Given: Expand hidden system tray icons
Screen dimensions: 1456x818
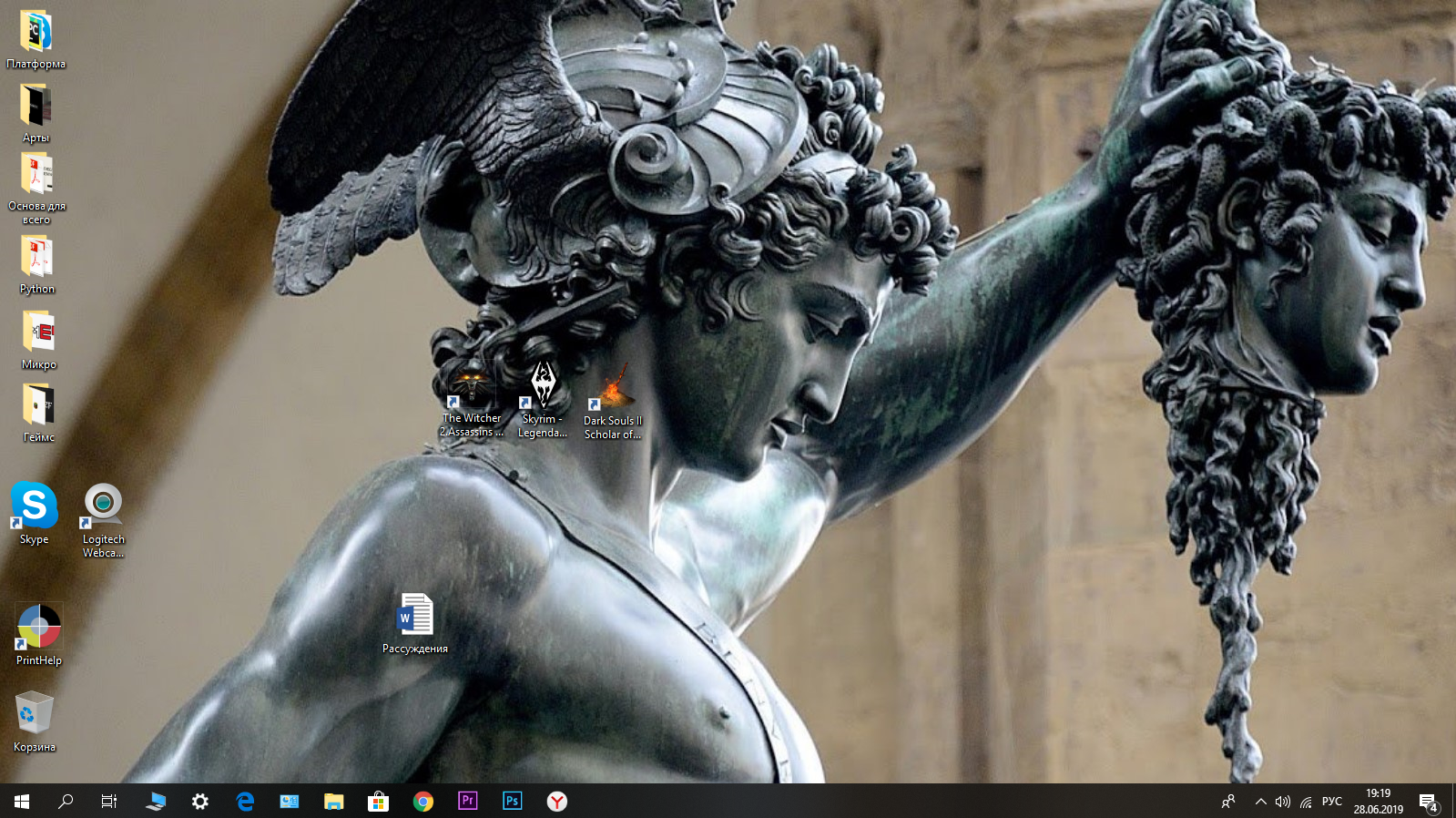Looking at the screenshot, I should 1260,802.
